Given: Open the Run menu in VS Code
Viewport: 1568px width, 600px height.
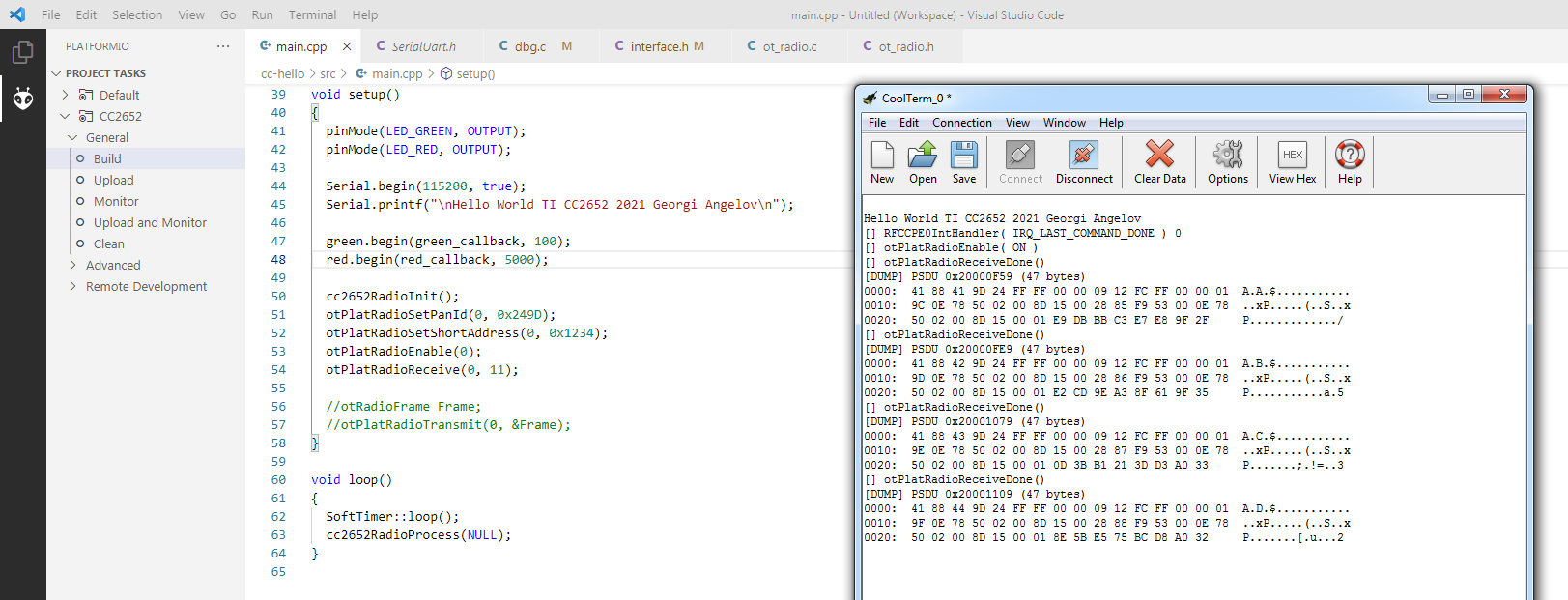Looking at the screenshot, I should (x=262, y=14).
